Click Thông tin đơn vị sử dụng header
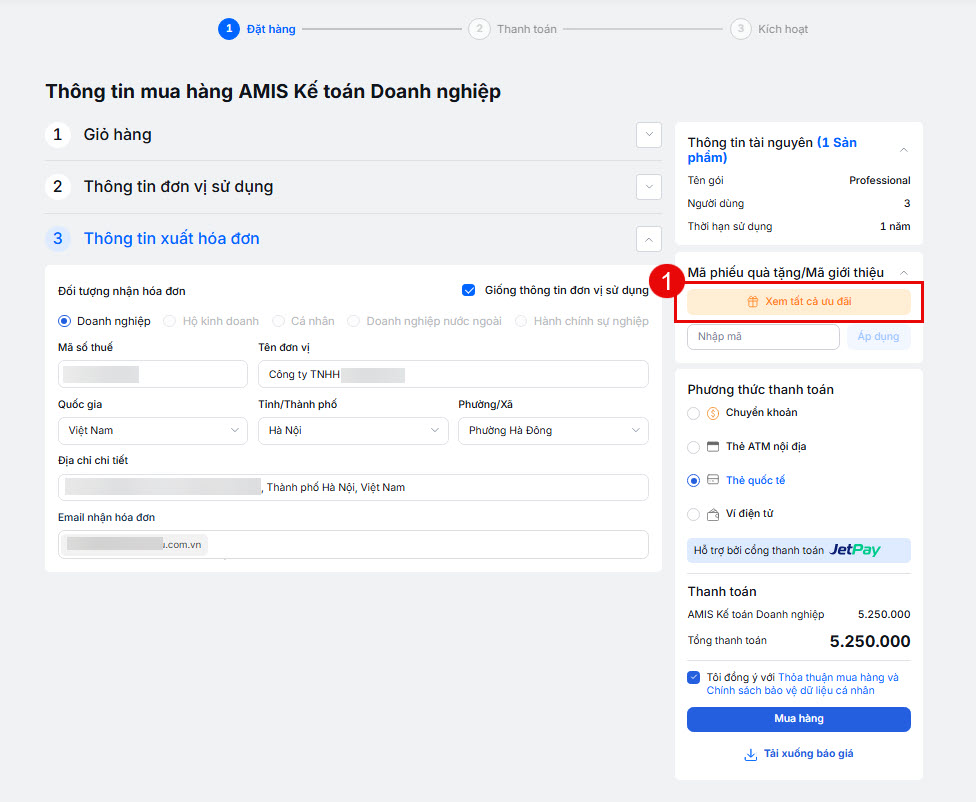Viewport: 976px width, 802px height. click(179, 187)
